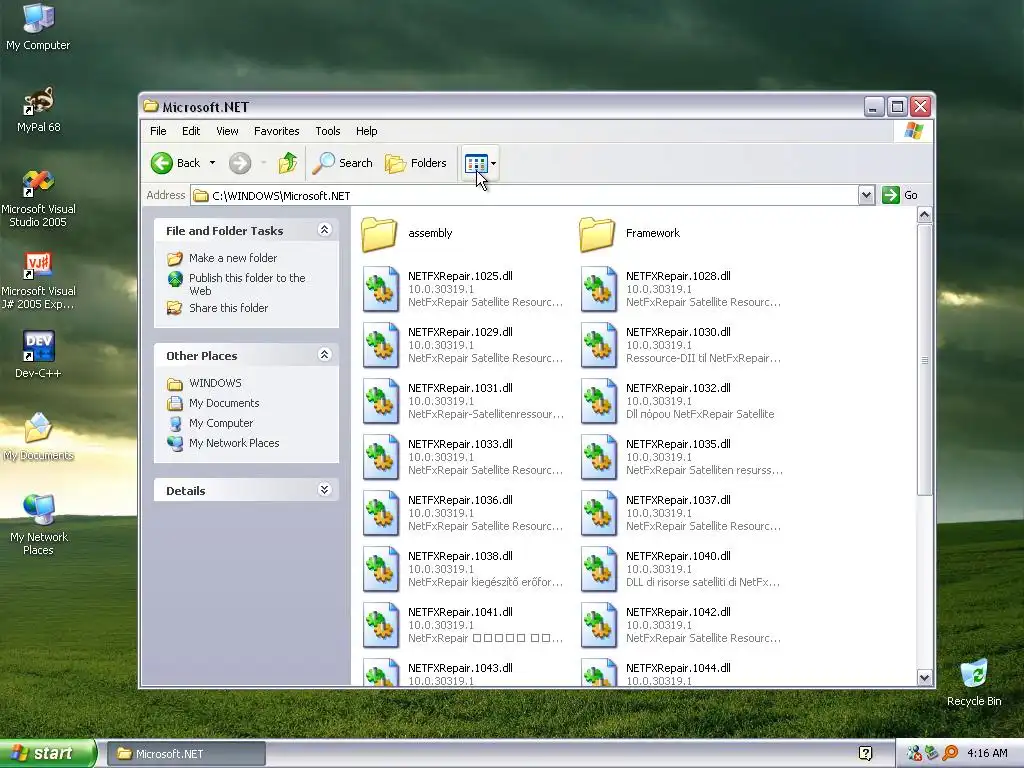The height and width of the screenshot is (768, 1024).
Task: Open the Tools menu
Action: click(x=328, y=131)
